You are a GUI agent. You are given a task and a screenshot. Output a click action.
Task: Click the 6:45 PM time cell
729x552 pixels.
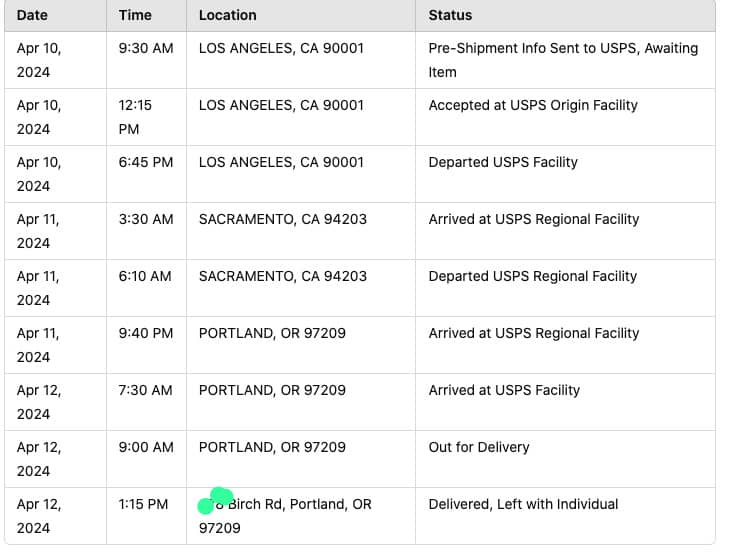coord(145,162)
